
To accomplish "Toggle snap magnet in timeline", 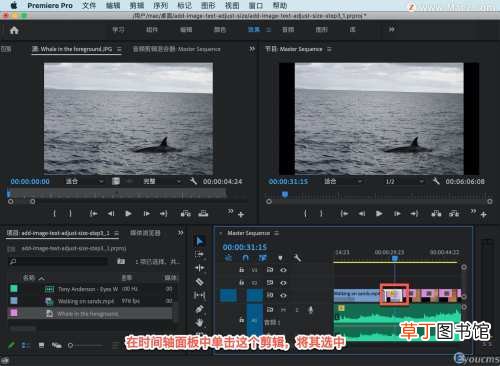I will click(246, 258).
